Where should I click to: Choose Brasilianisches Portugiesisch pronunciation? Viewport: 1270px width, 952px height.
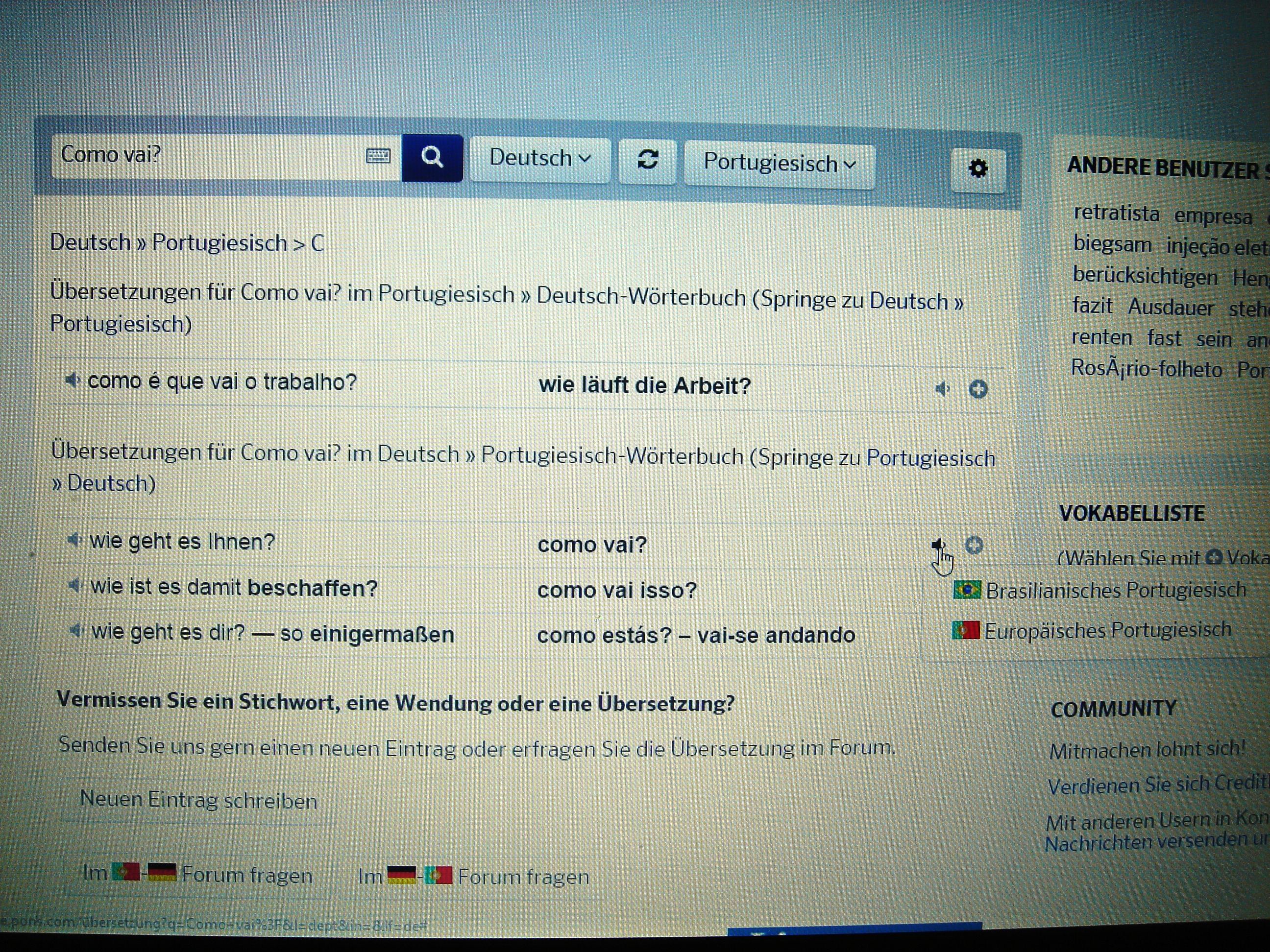click(x=1099, y=590)
